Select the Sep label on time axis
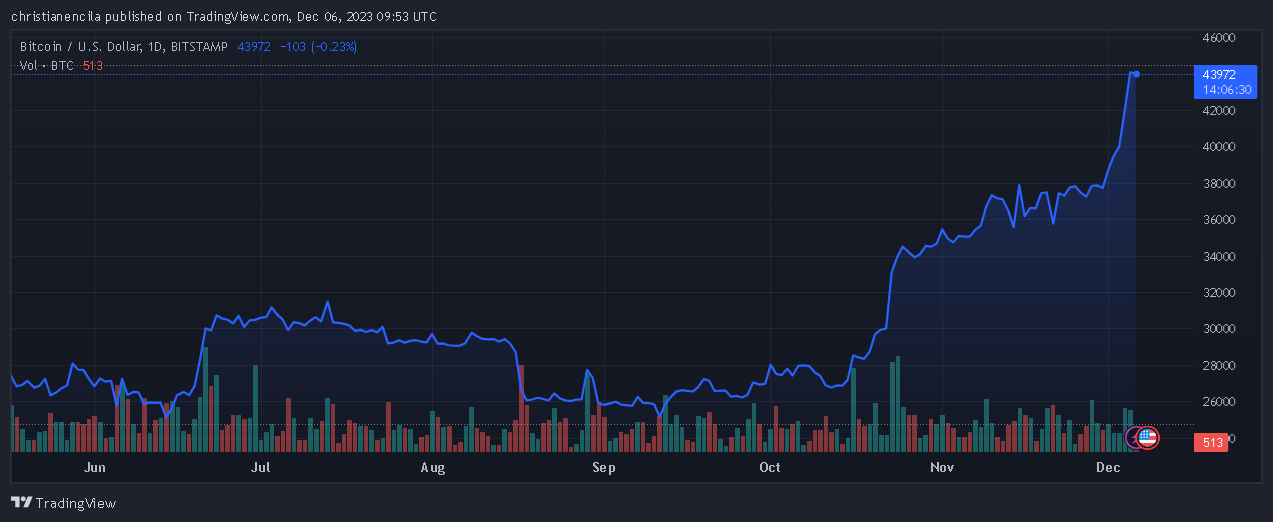Viewport: 1273px width, 522px height. [x=603, y=467]
